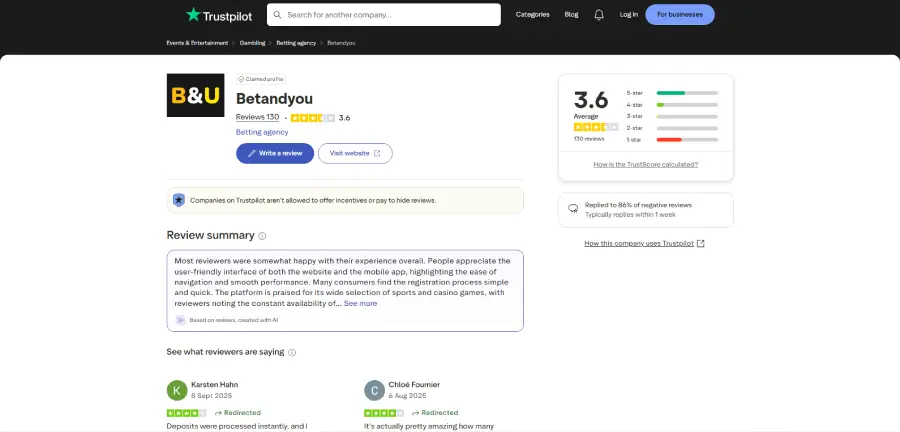
Task: Click Log in
Action: point(629,15)
